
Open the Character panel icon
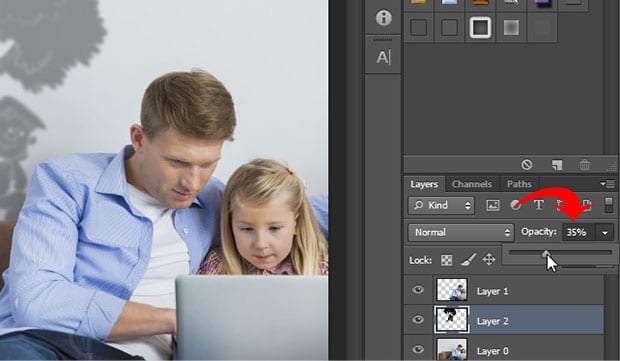tap(383, 58)
